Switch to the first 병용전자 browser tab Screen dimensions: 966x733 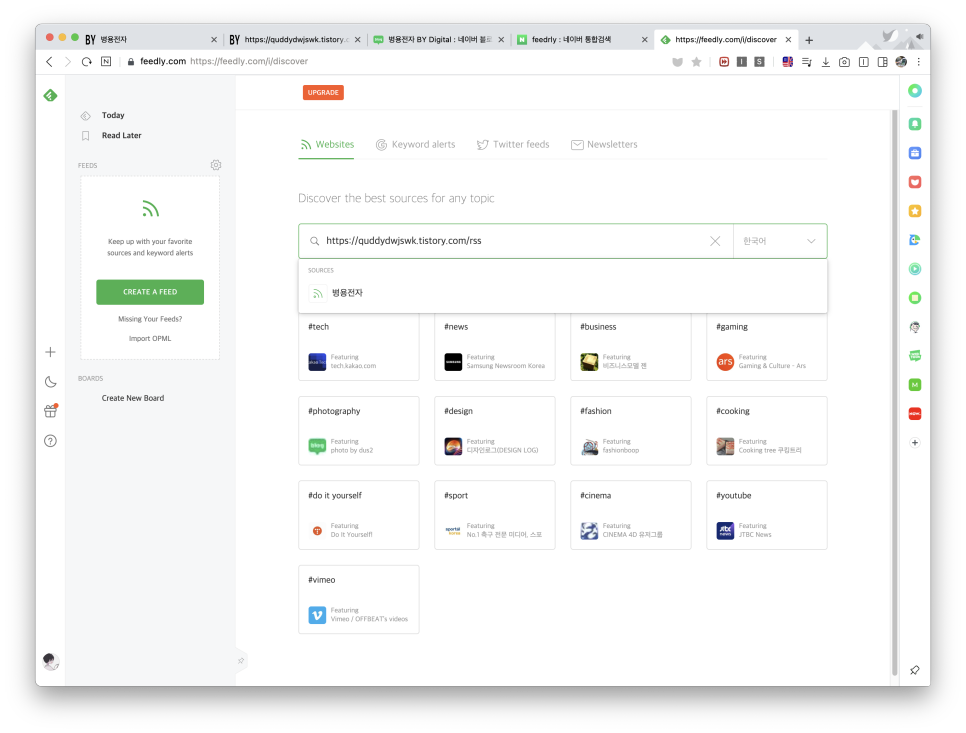pyautogui.click(x=151, y=39)
